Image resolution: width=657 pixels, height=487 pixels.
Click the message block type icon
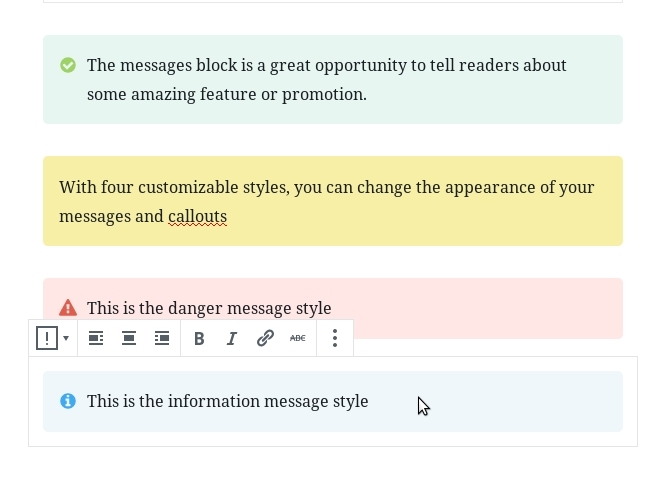[47, 338]
